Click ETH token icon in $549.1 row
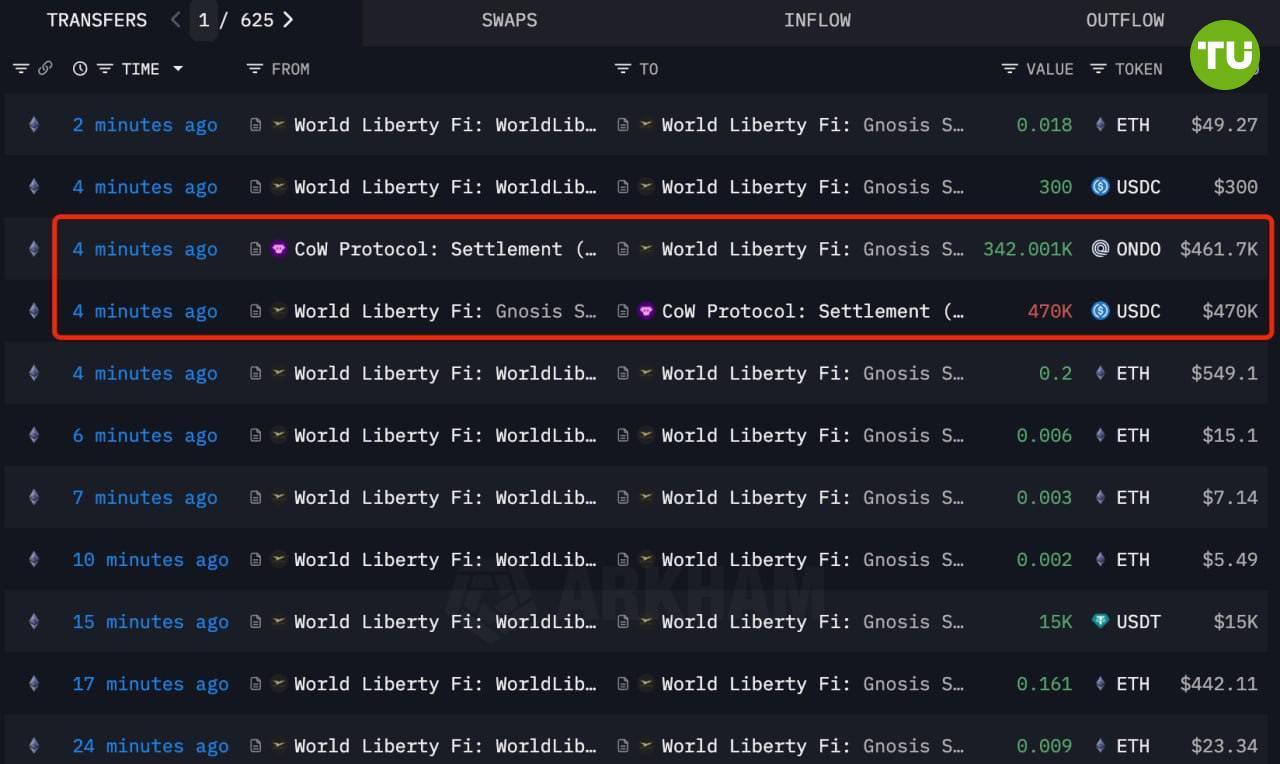The image size is (1280, 764). (1100, 373)
